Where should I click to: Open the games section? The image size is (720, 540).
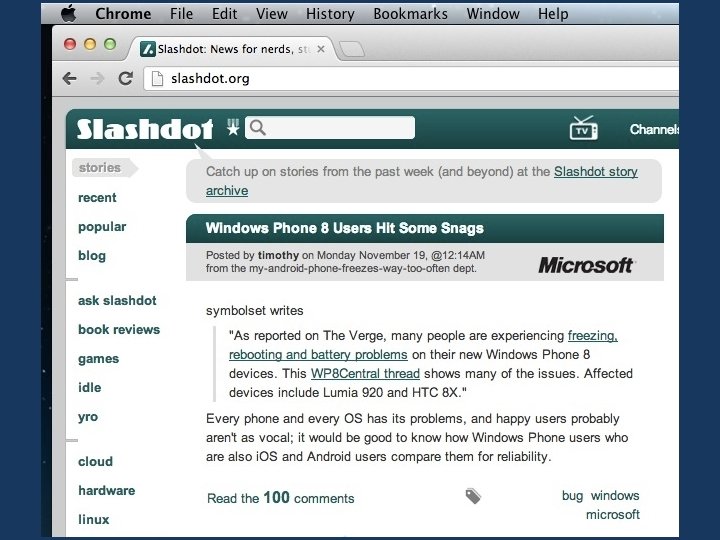click(98, 359)
